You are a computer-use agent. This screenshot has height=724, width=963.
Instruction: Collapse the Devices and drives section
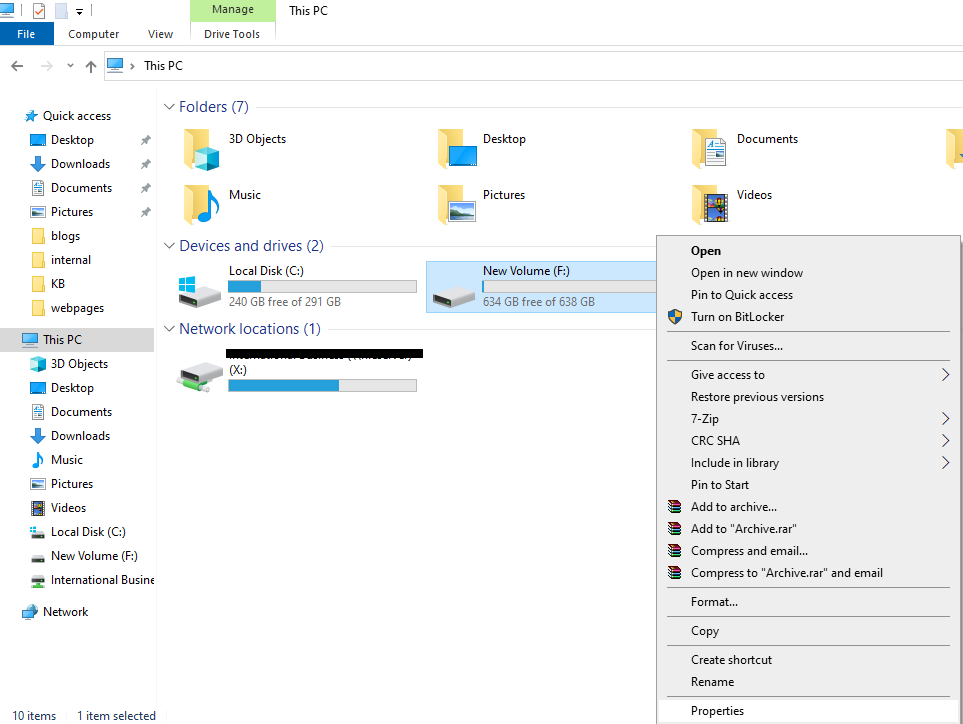[x=169, y=246]
